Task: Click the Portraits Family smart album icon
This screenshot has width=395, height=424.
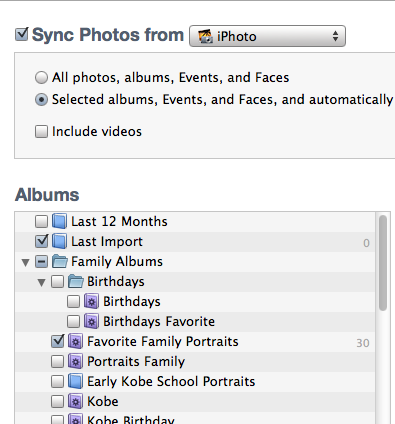Action: click(75, 361)
